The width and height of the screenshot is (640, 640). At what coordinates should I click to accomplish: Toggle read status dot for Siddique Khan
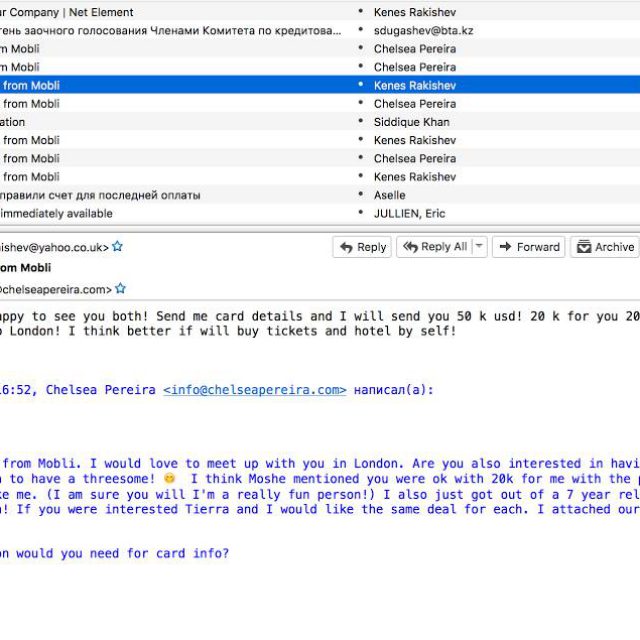(x=360, y=122)
